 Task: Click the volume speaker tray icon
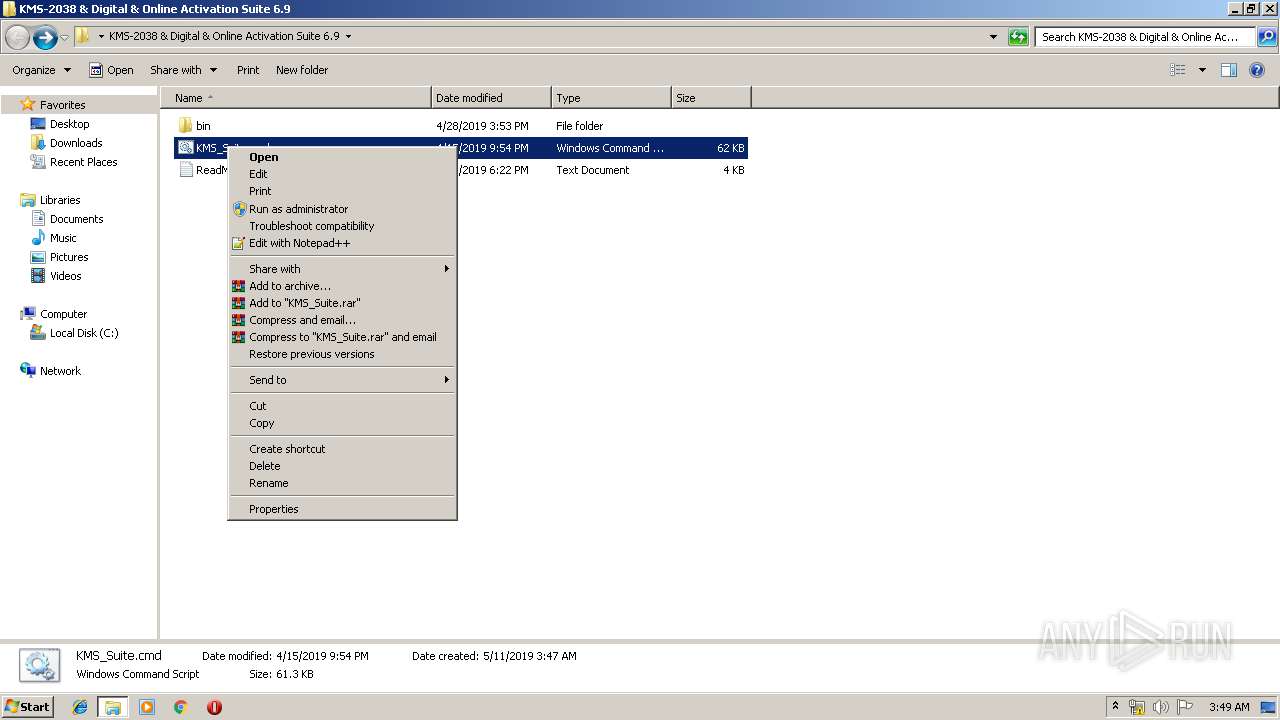coord(1161,707)
